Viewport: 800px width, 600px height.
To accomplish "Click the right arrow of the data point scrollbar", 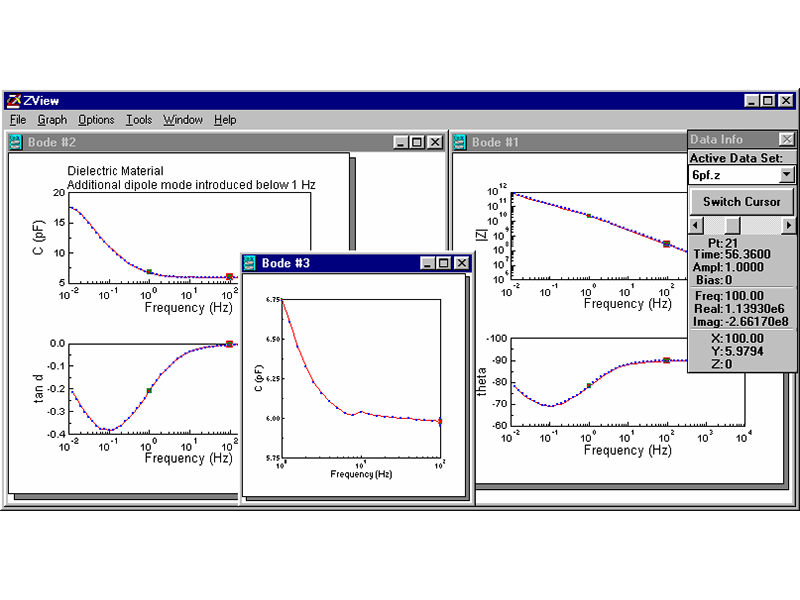I will pos(788,225).
